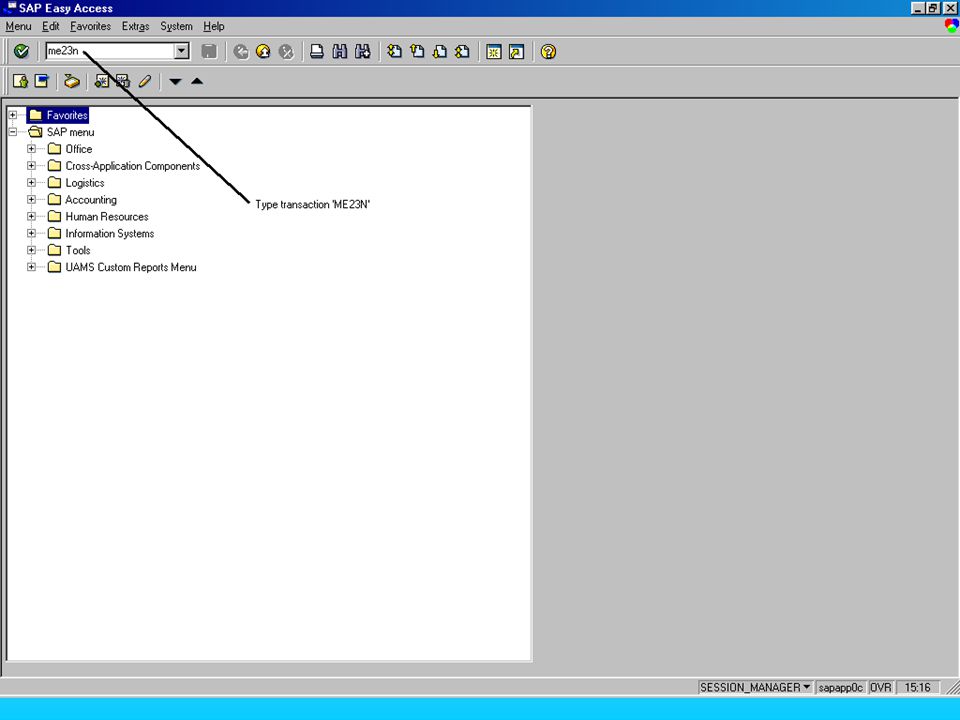
Task: Open the Menu menu
Action: coord(18,26)
